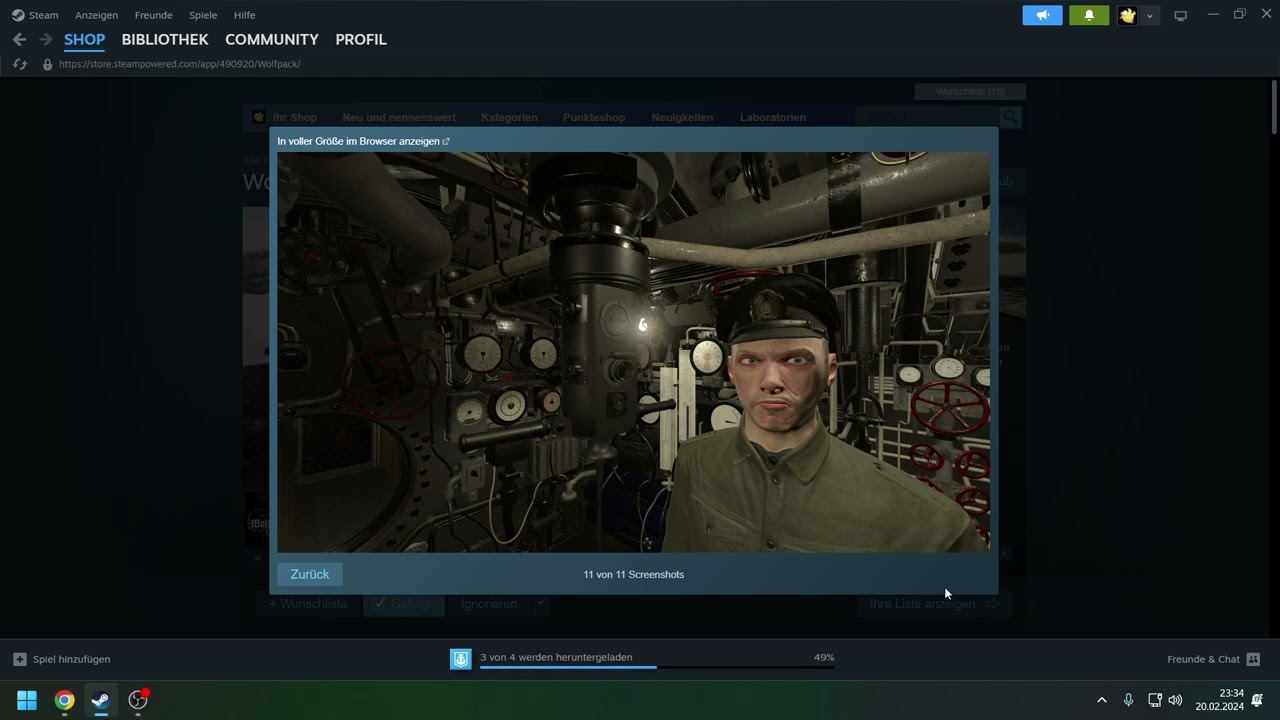Click the page vertical scrollbar
This screenshot has width=1280, height=720.
[x=1274, y=107]
